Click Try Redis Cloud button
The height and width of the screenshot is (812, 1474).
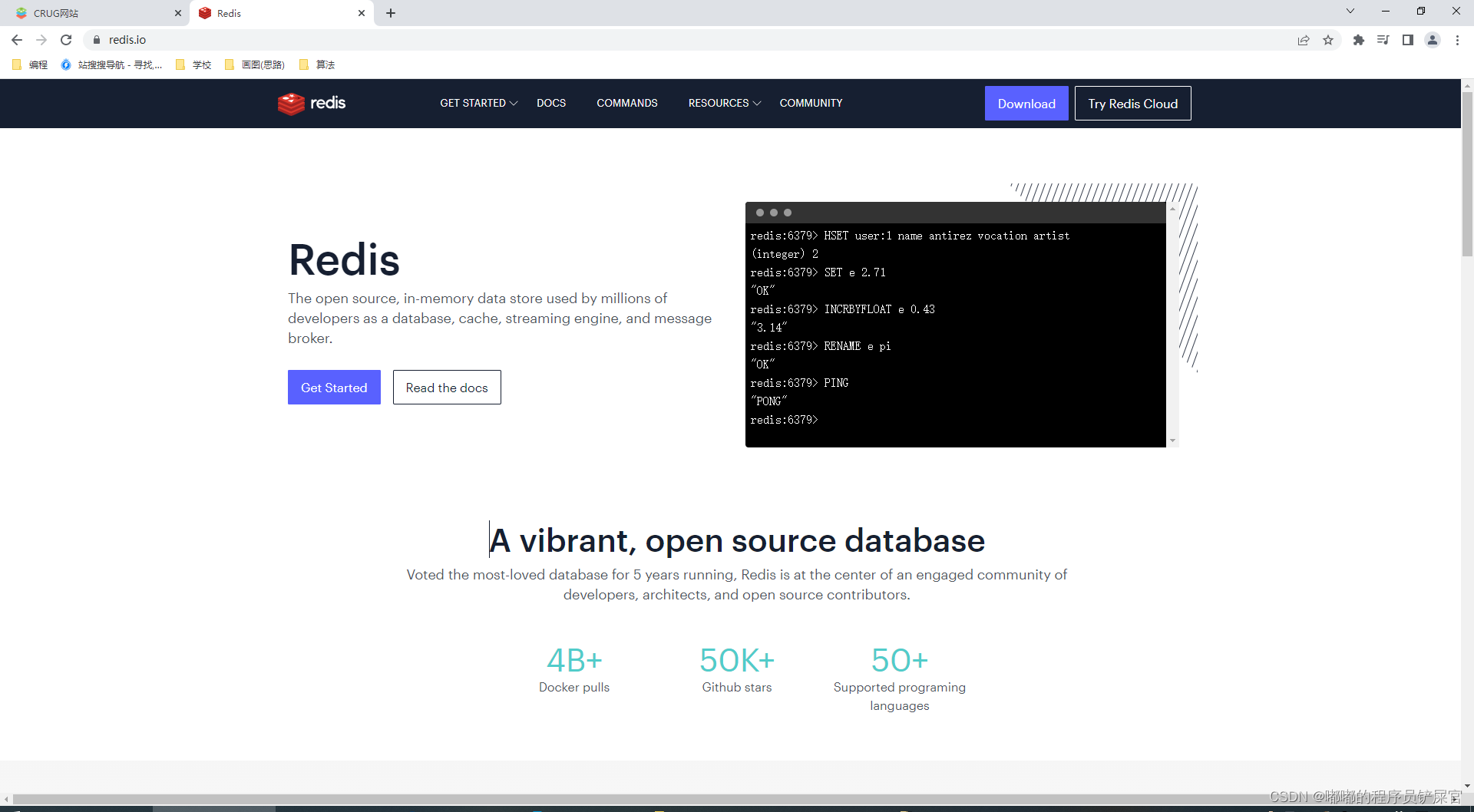point(1132,104)
